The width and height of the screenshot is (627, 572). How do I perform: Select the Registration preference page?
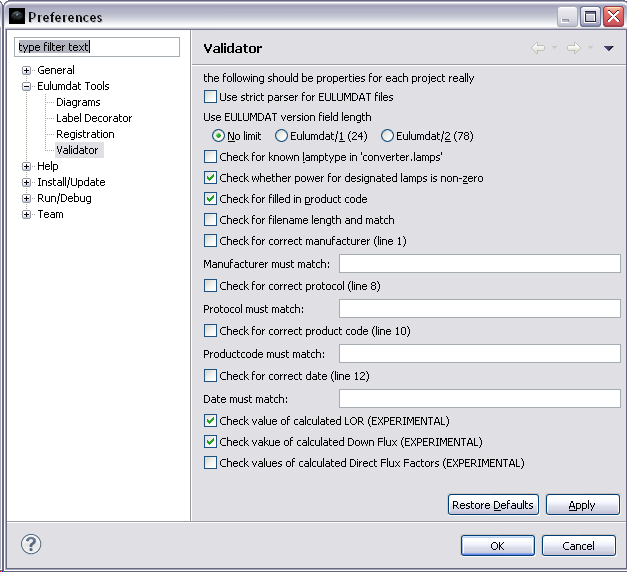tap(85, 134)
